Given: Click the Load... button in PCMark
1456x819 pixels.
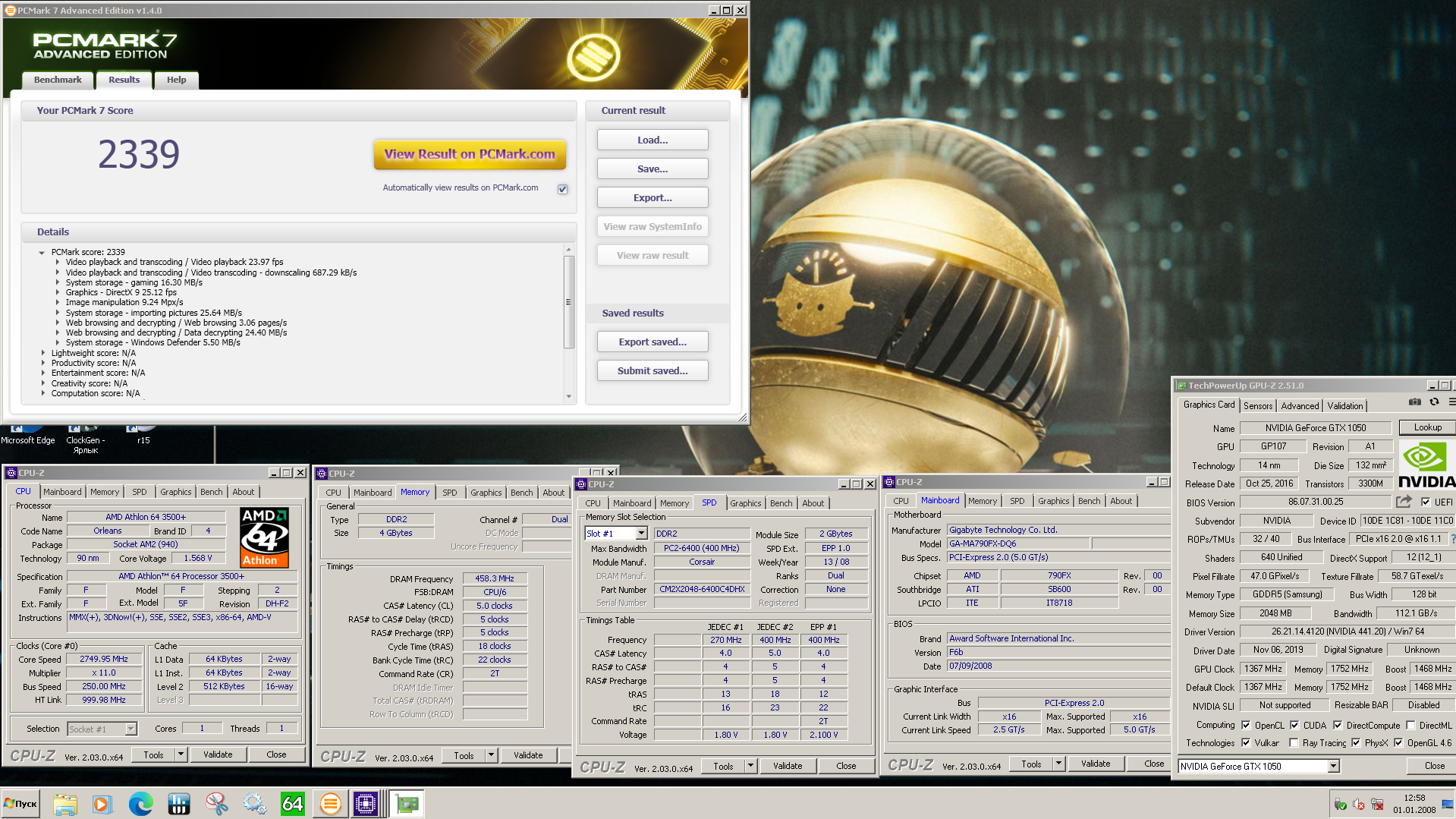Looking at the screenshot, I should coord(653,140).
